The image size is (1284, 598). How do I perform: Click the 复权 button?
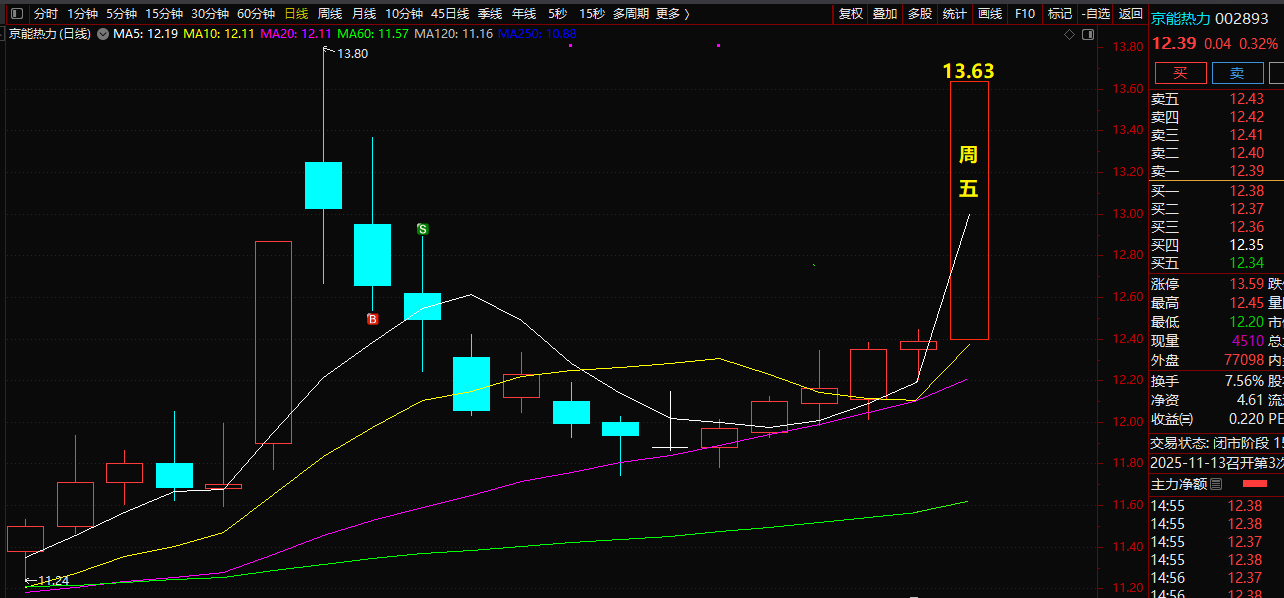[850, 14]
